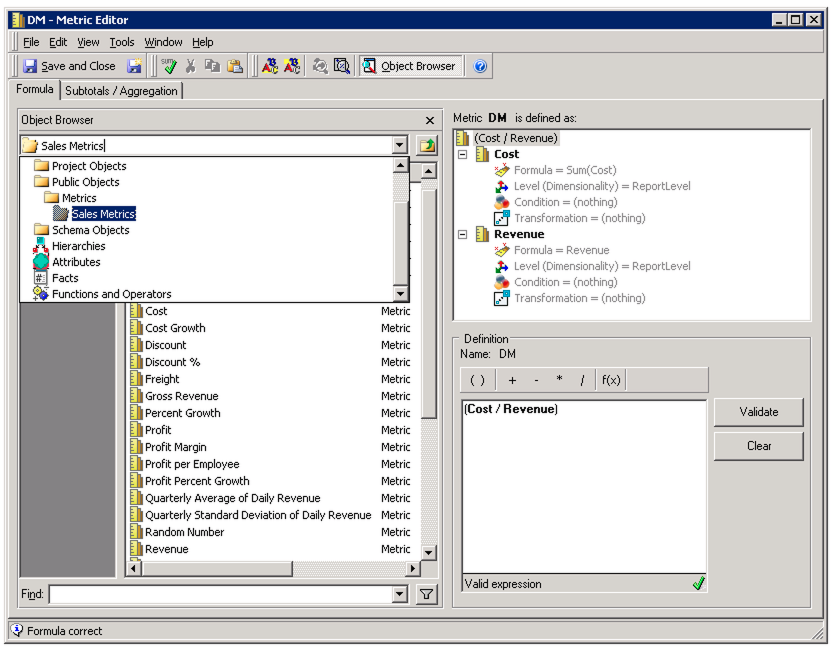Click the Save metric icon next to Save and Close
This screenshot has height=654, width=839.
coord(136,66)
